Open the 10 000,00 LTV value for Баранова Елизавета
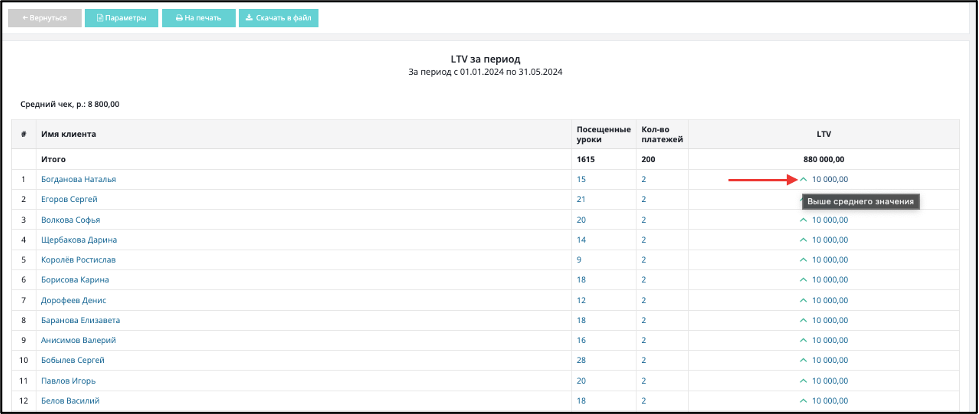The height and width of the screenshot is (414, 979). pyautogui.click(x=830, y=320)
